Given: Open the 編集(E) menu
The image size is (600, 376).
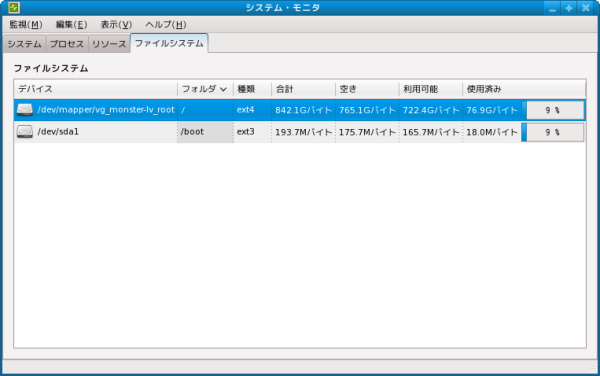Looking at the screenshot, I should (x=71, y=24).
